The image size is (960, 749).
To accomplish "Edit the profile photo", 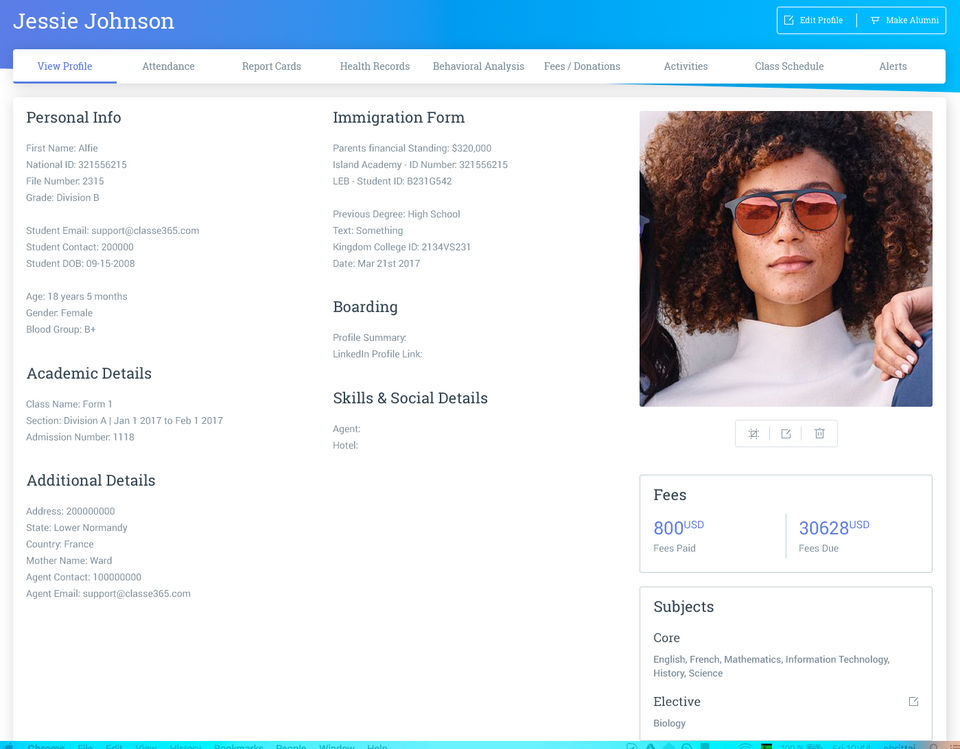I will tap(786, 434).
